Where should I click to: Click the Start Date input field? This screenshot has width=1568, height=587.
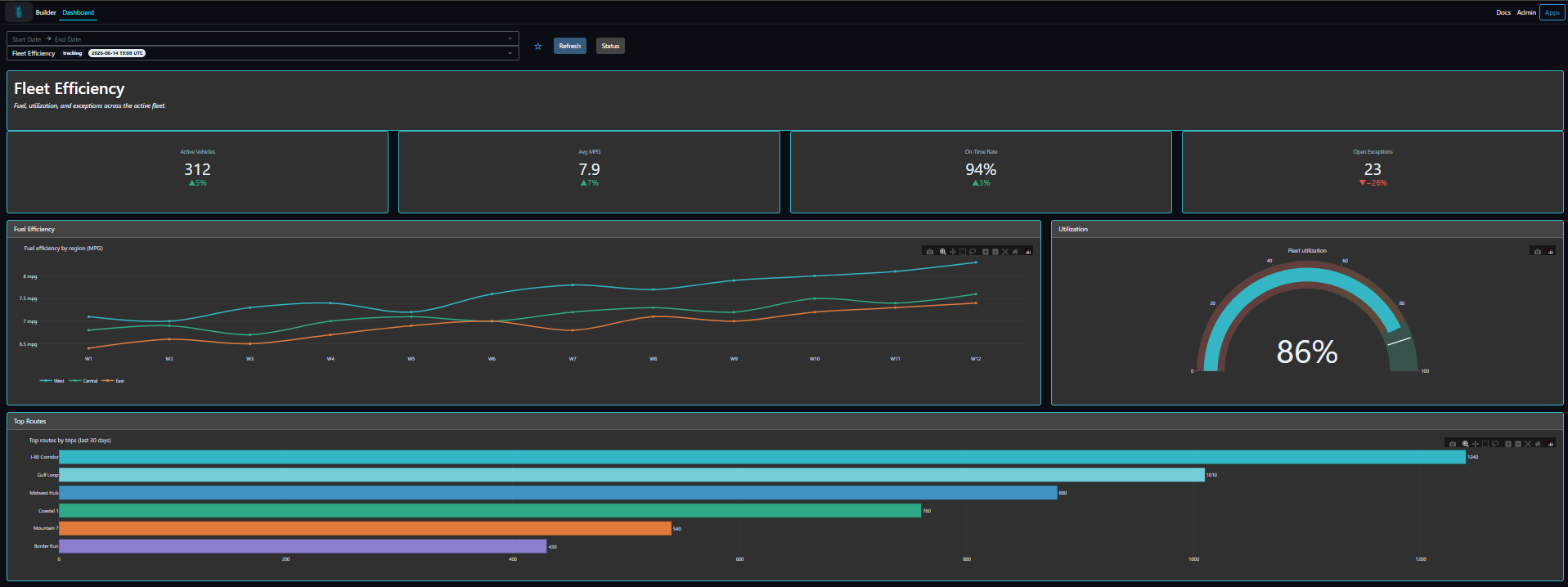pos(26,39)
